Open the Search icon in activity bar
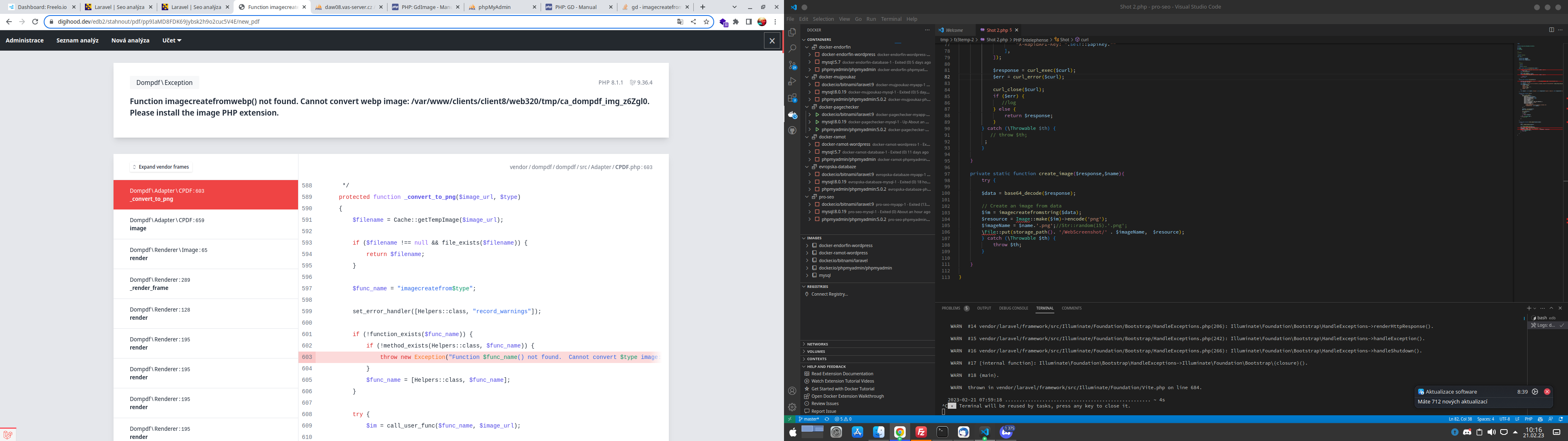Viewport: 1568px width, 441px height. [792, 48]
